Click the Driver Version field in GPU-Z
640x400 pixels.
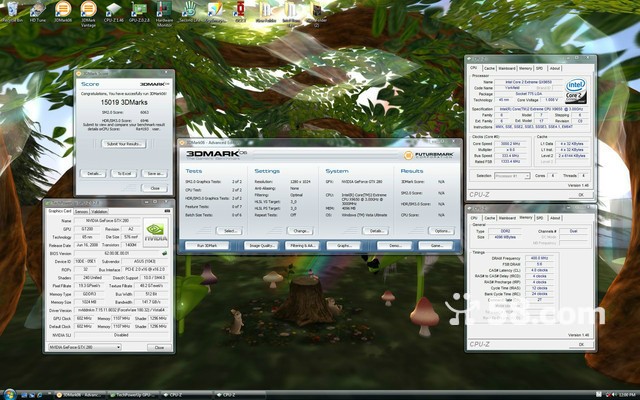pyautogui.click(x=122, y=310)
